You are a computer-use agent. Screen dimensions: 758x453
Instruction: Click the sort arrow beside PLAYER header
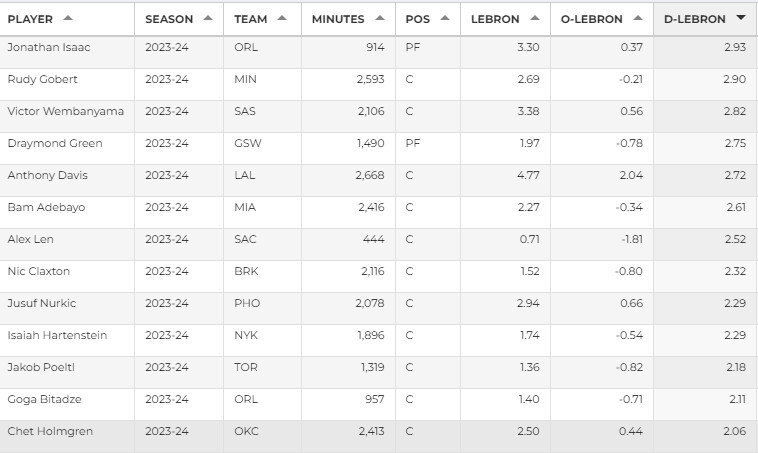(67, 19)
